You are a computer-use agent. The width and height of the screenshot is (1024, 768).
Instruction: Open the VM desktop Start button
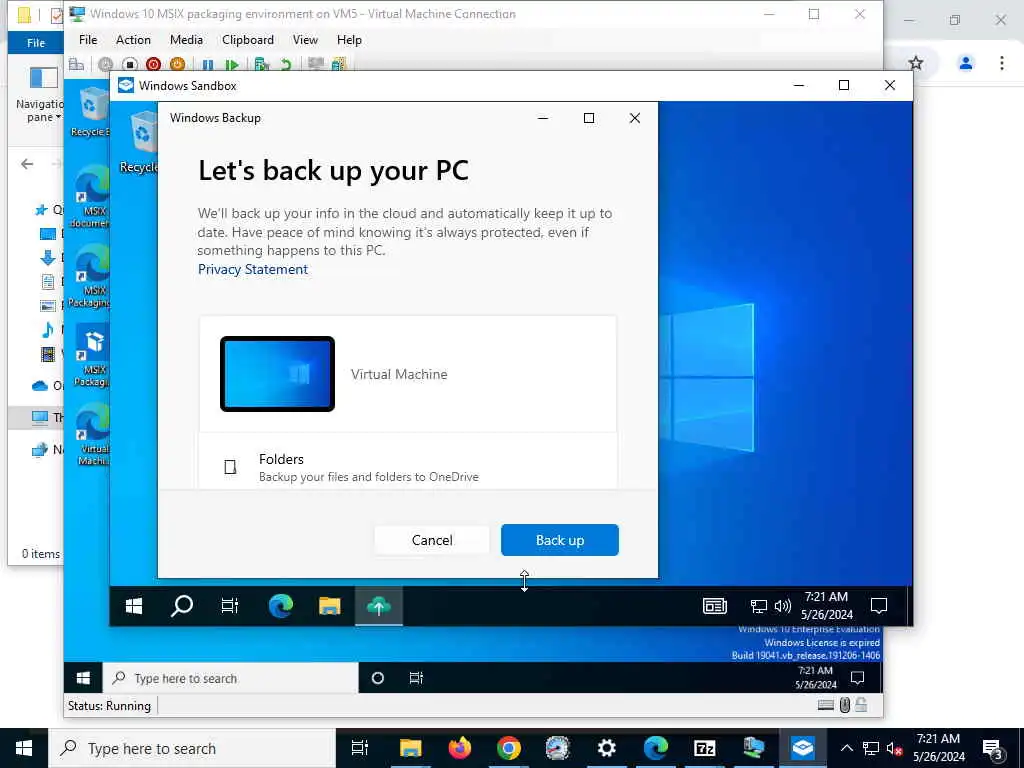83,678
